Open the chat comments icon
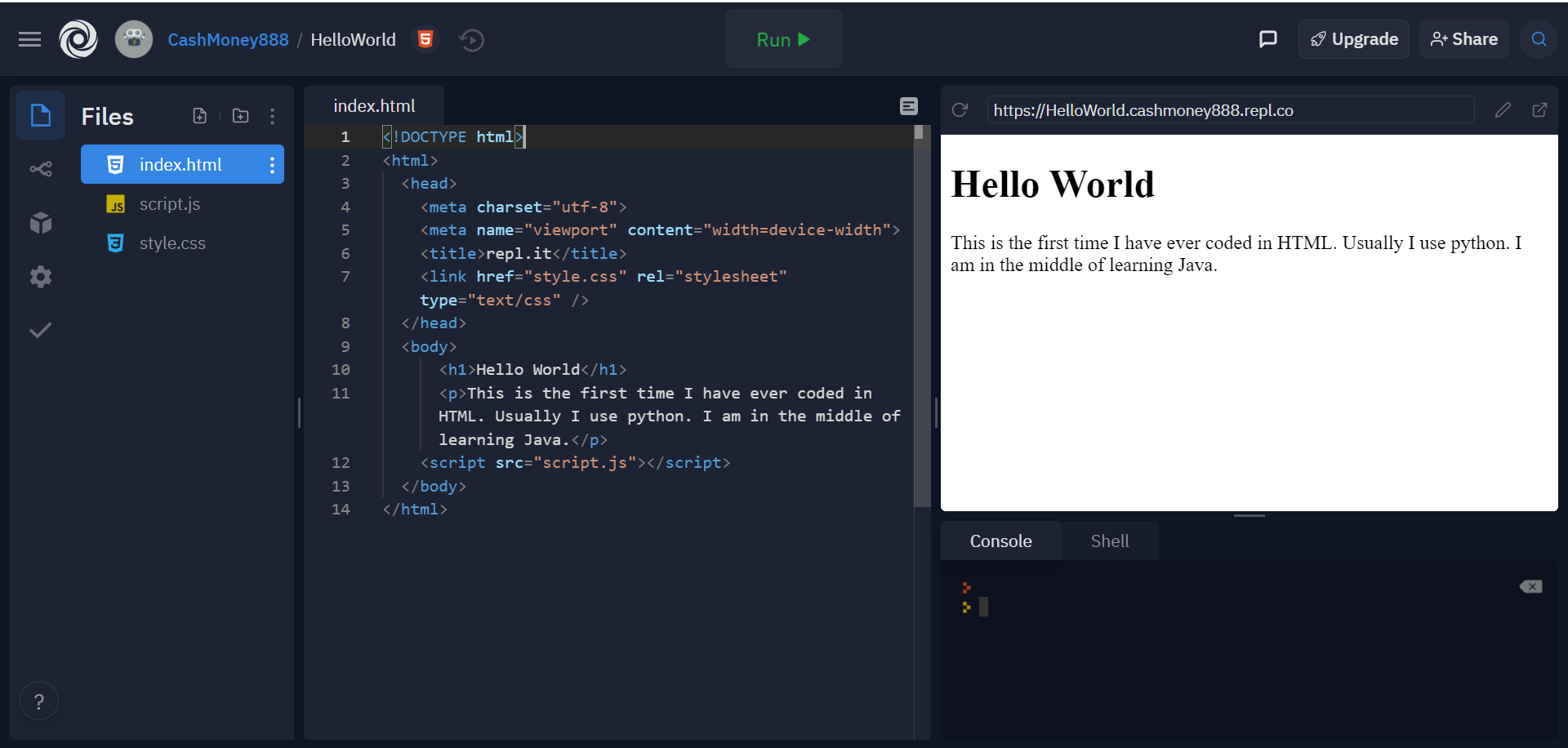This screenshot has width=1568, height=748. point(1267,39)
